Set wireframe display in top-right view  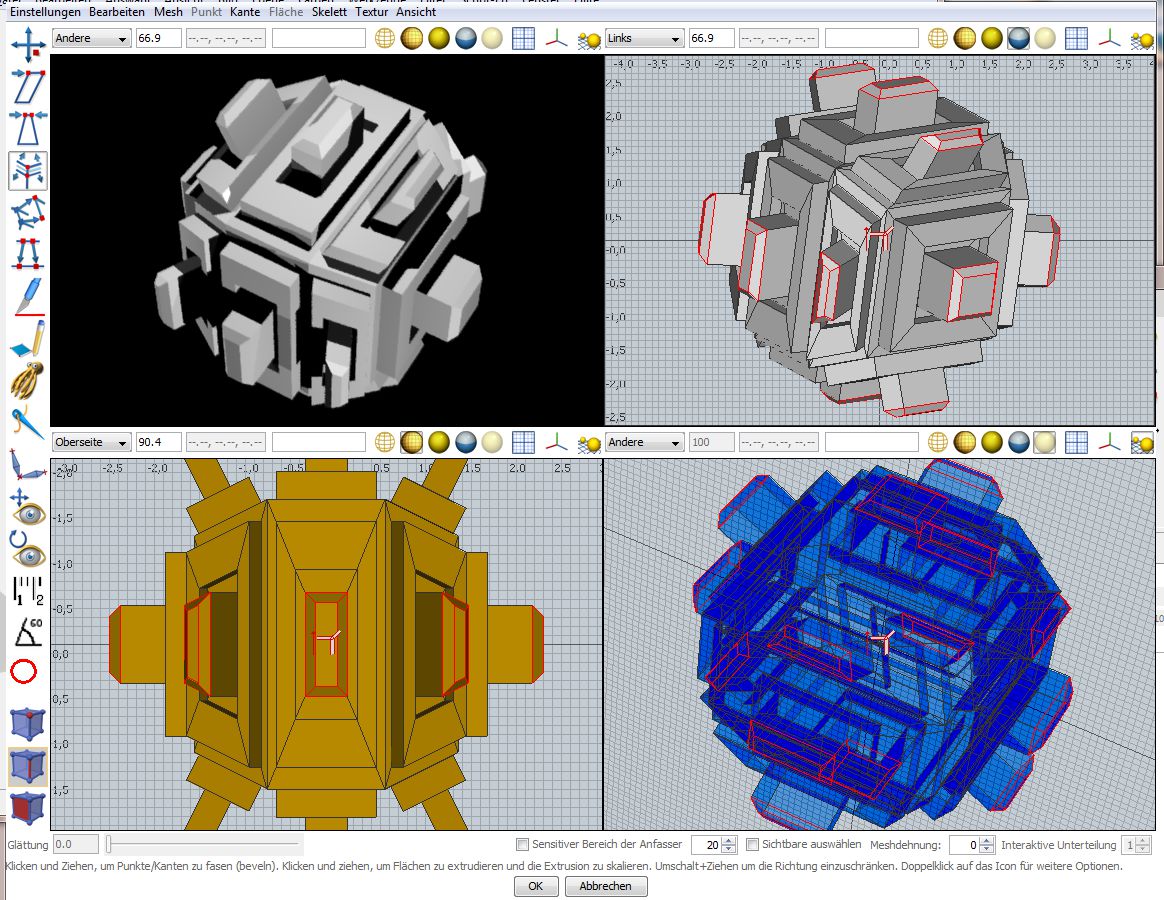click(938, 38)
